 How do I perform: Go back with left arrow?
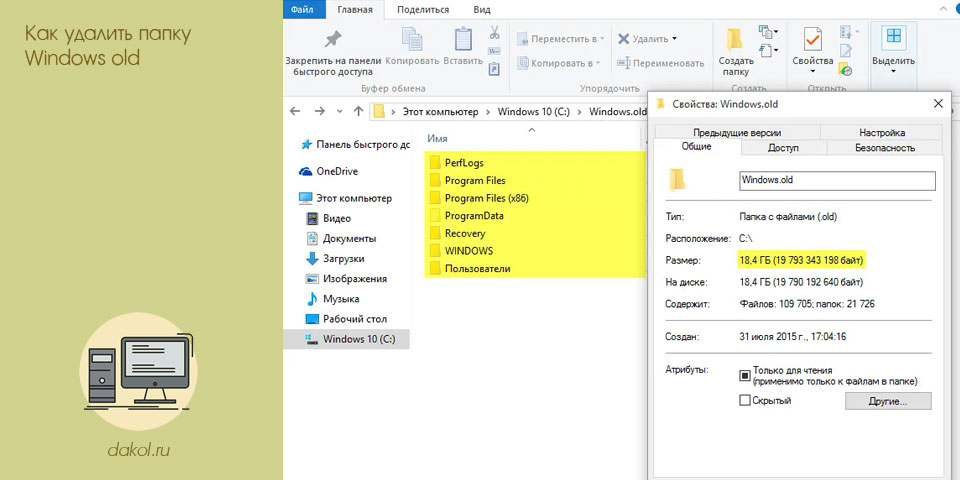click(295, 111)
